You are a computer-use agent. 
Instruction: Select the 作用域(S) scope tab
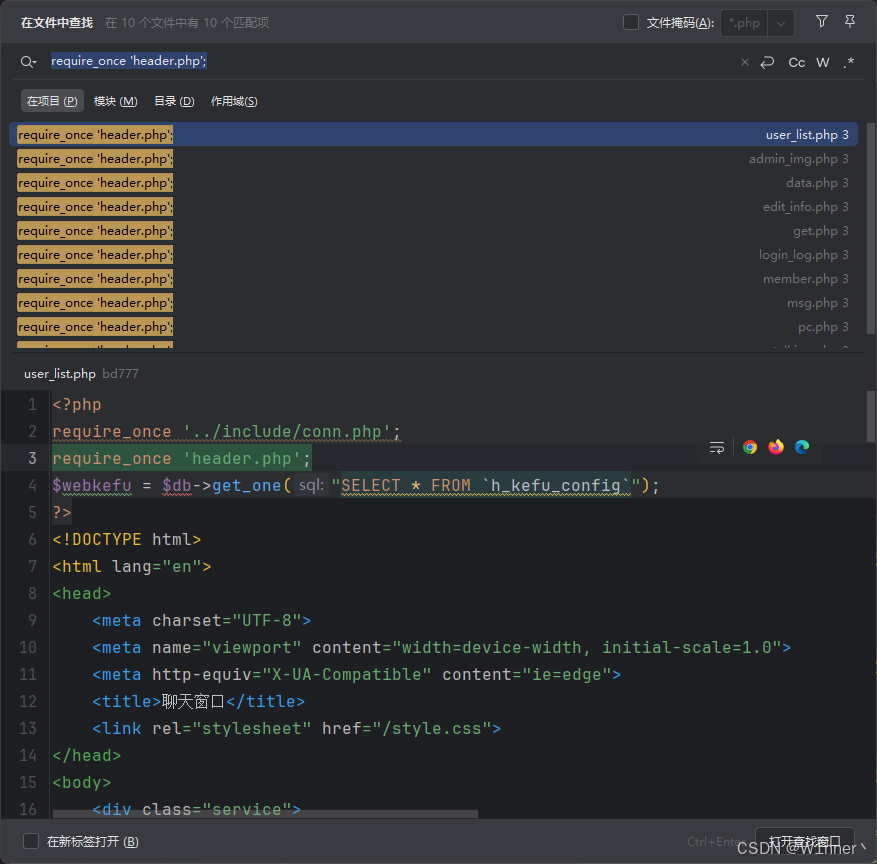[234, 101]
